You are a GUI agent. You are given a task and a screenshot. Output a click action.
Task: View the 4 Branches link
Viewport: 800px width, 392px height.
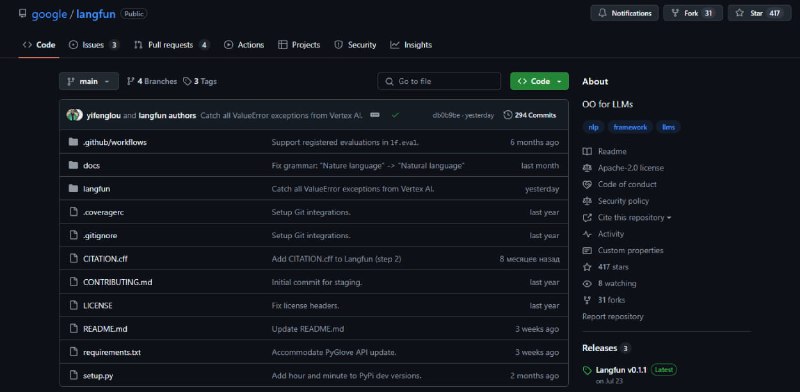click(152, 81)
